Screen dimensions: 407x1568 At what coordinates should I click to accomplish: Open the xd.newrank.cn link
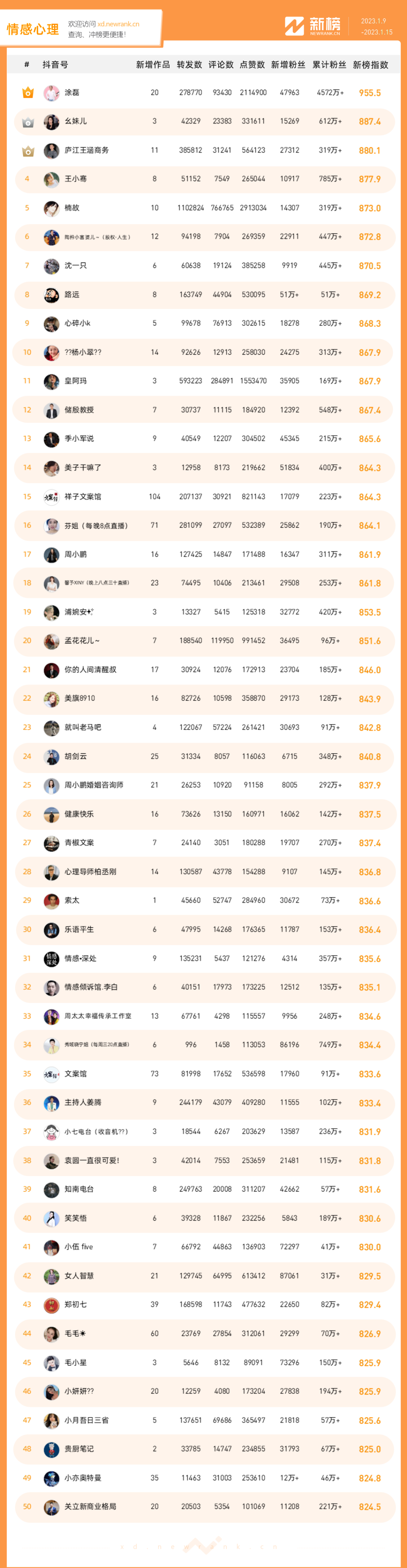(118, 25)
